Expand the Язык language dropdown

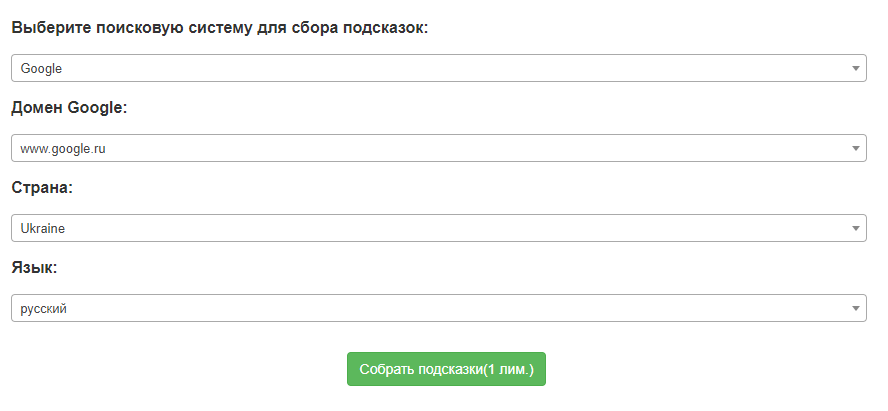click(x=438, y=308)
